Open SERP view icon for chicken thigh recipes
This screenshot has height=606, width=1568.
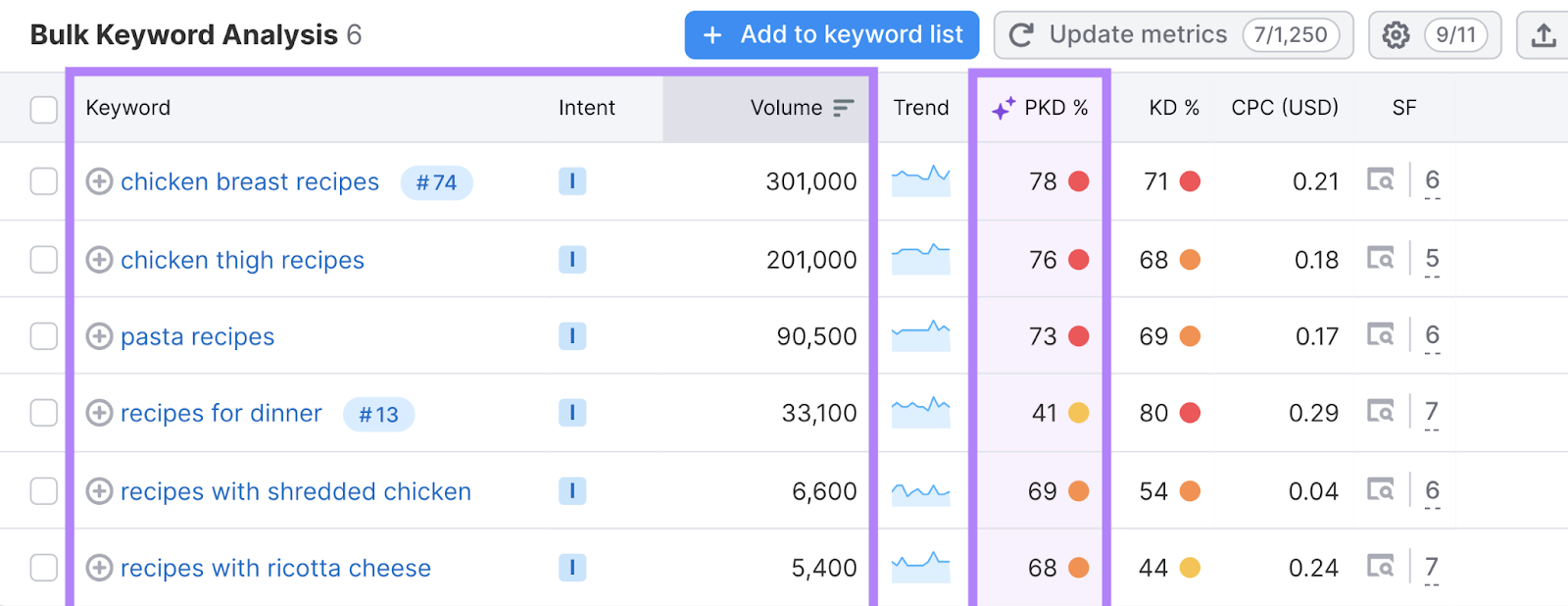coord(1381,259)
